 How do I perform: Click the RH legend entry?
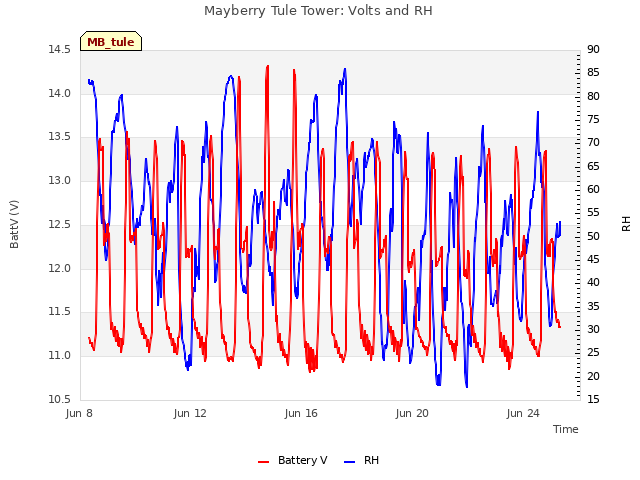[x=362, y=460]
